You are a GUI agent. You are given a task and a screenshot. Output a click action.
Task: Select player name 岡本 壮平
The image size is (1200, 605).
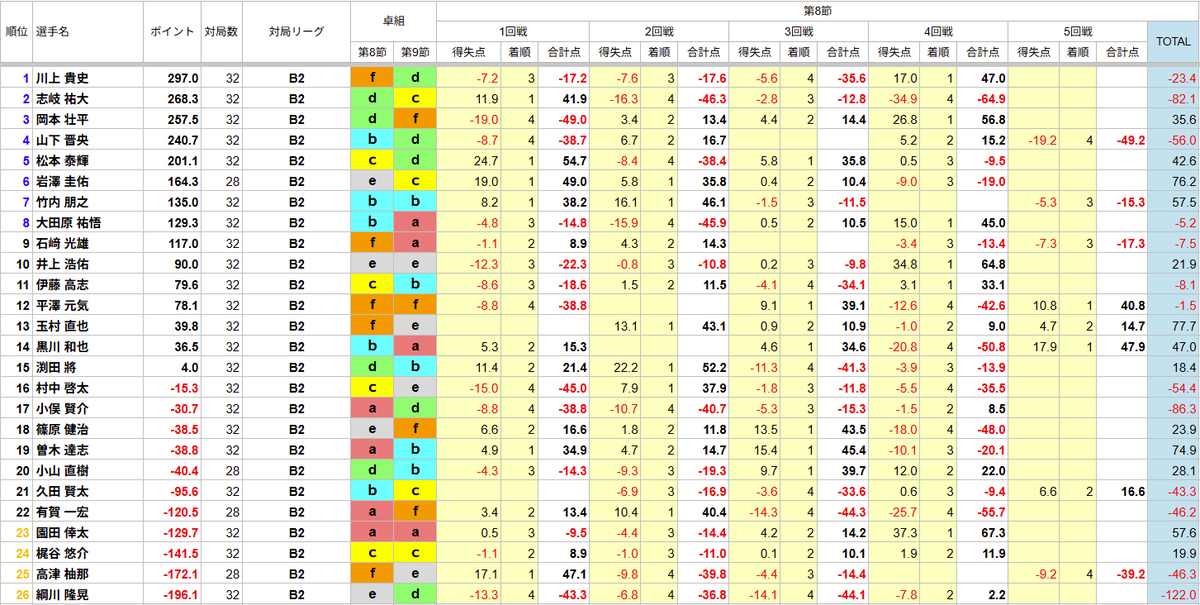62,119
